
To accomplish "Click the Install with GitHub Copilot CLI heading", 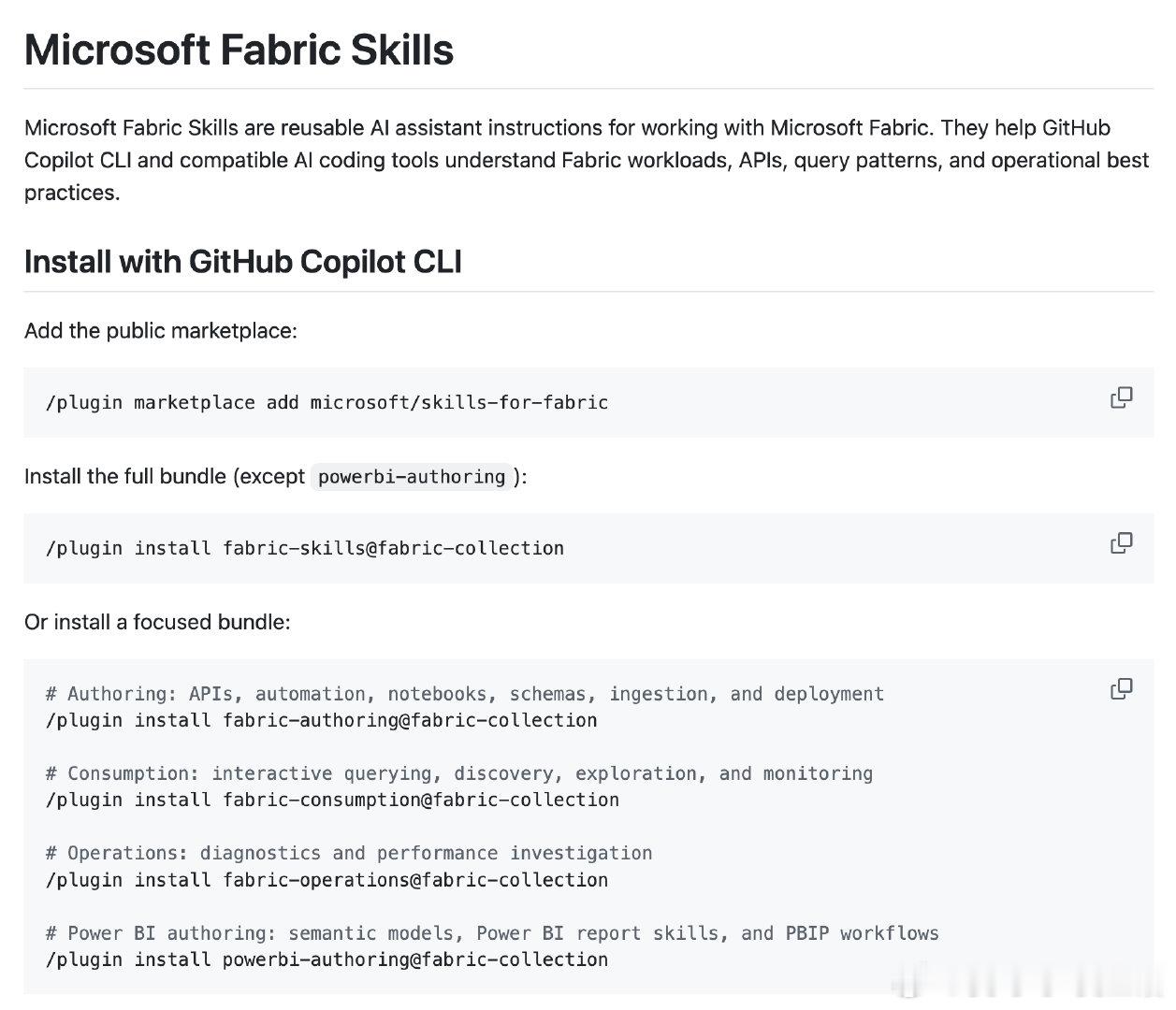I will tap(243, 262).
